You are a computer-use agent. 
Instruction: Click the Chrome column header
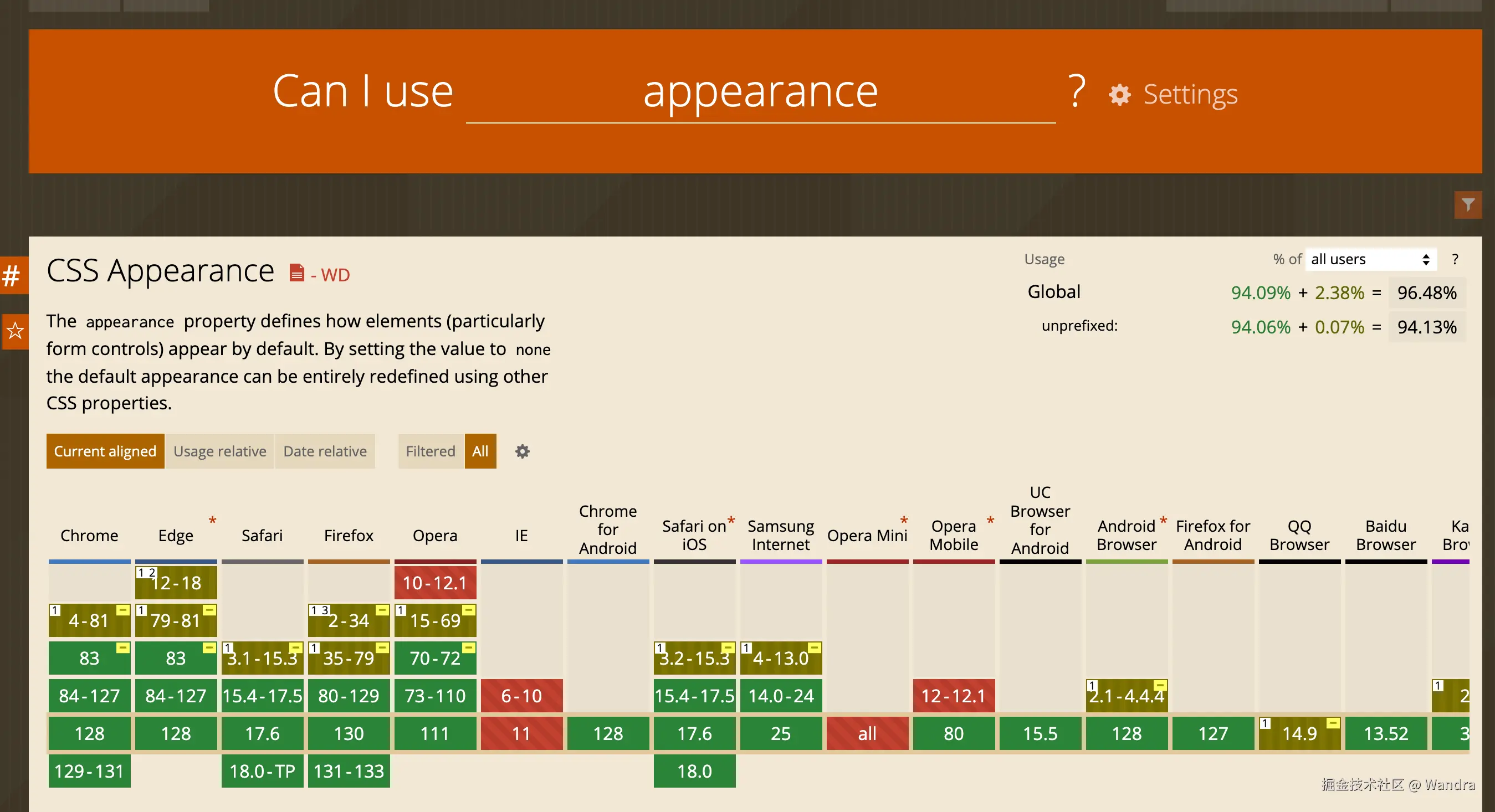pyautogui.click(x=89, y=536)
